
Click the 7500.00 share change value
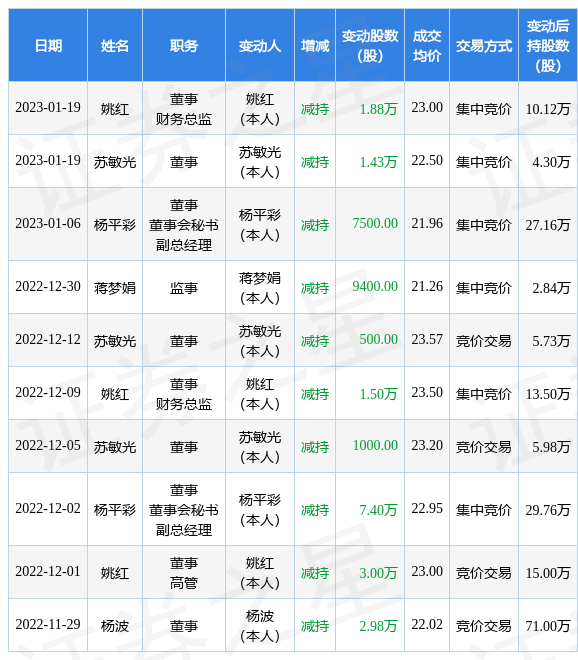coord(375,224)
